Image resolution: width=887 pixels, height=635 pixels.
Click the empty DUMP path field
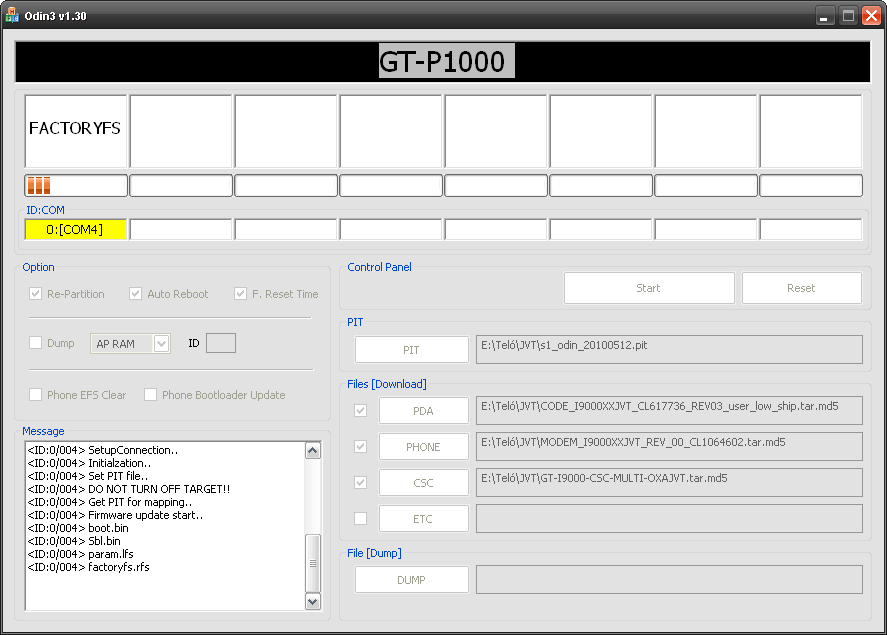point(669,580)
